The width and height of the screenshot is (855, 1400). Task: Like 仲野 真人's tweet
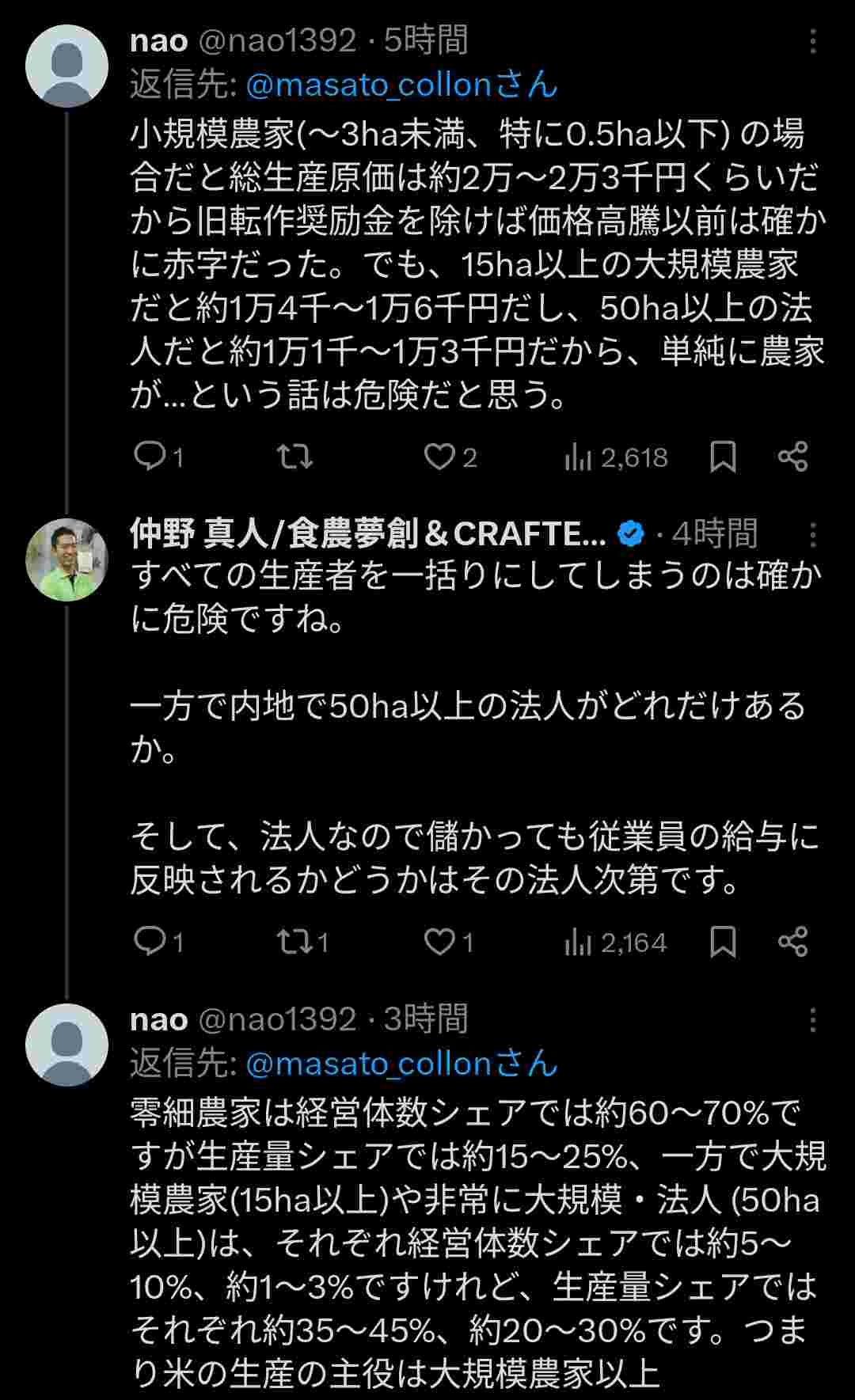pyautogui.click(x=440, y=942)
